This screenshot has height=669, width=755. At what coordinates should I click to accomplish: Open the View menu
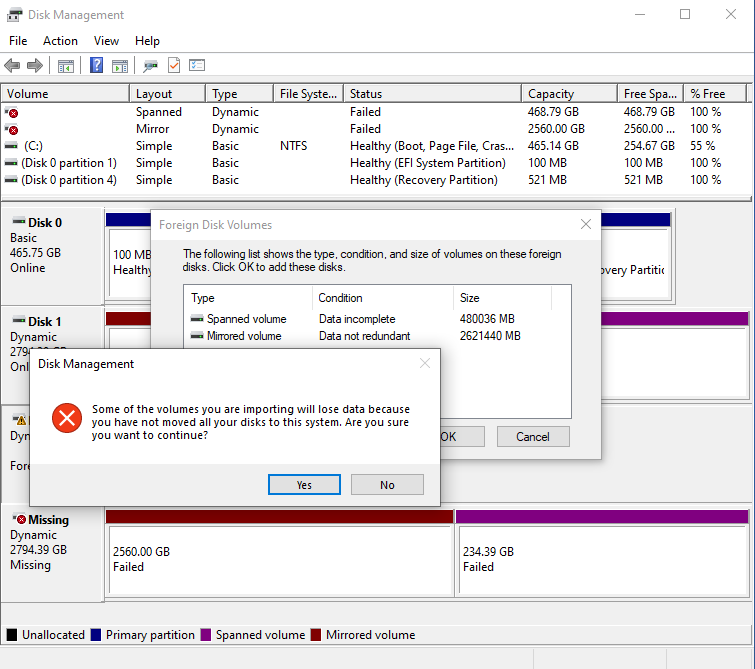click(106, 41)
